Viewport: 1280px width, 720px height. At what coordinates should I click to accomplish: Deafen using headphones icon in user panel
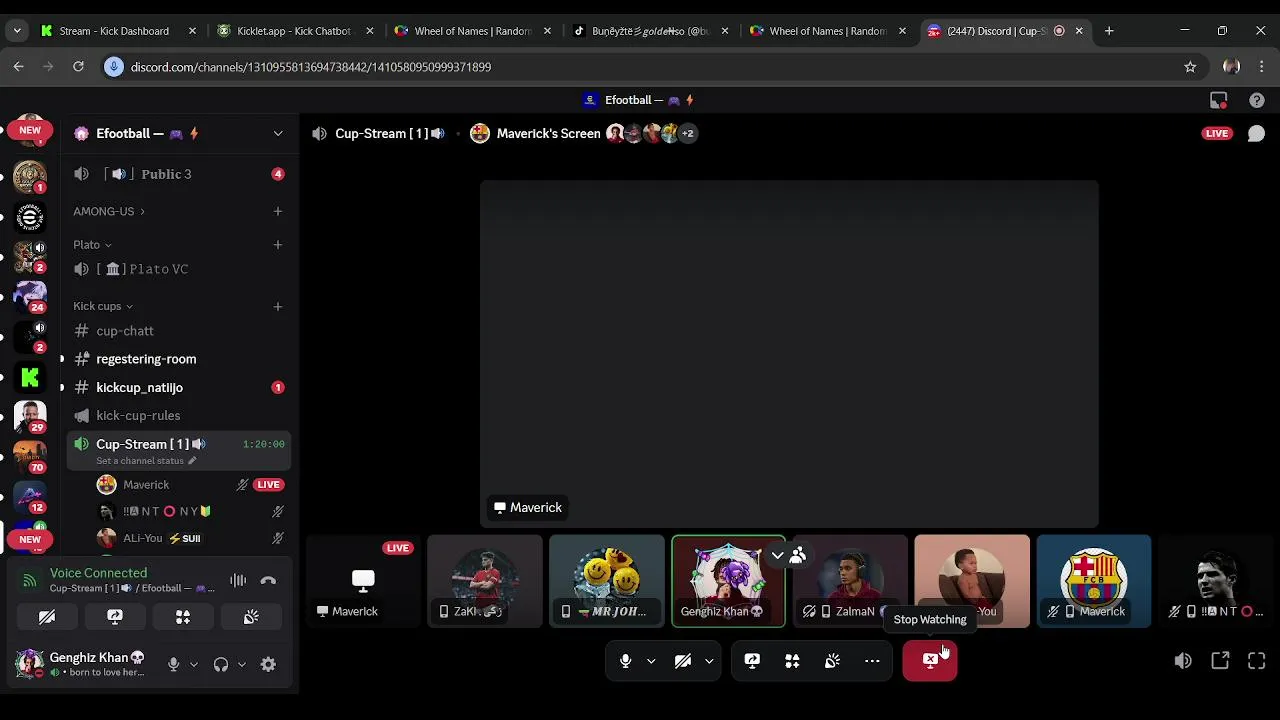tap(221, 664)
